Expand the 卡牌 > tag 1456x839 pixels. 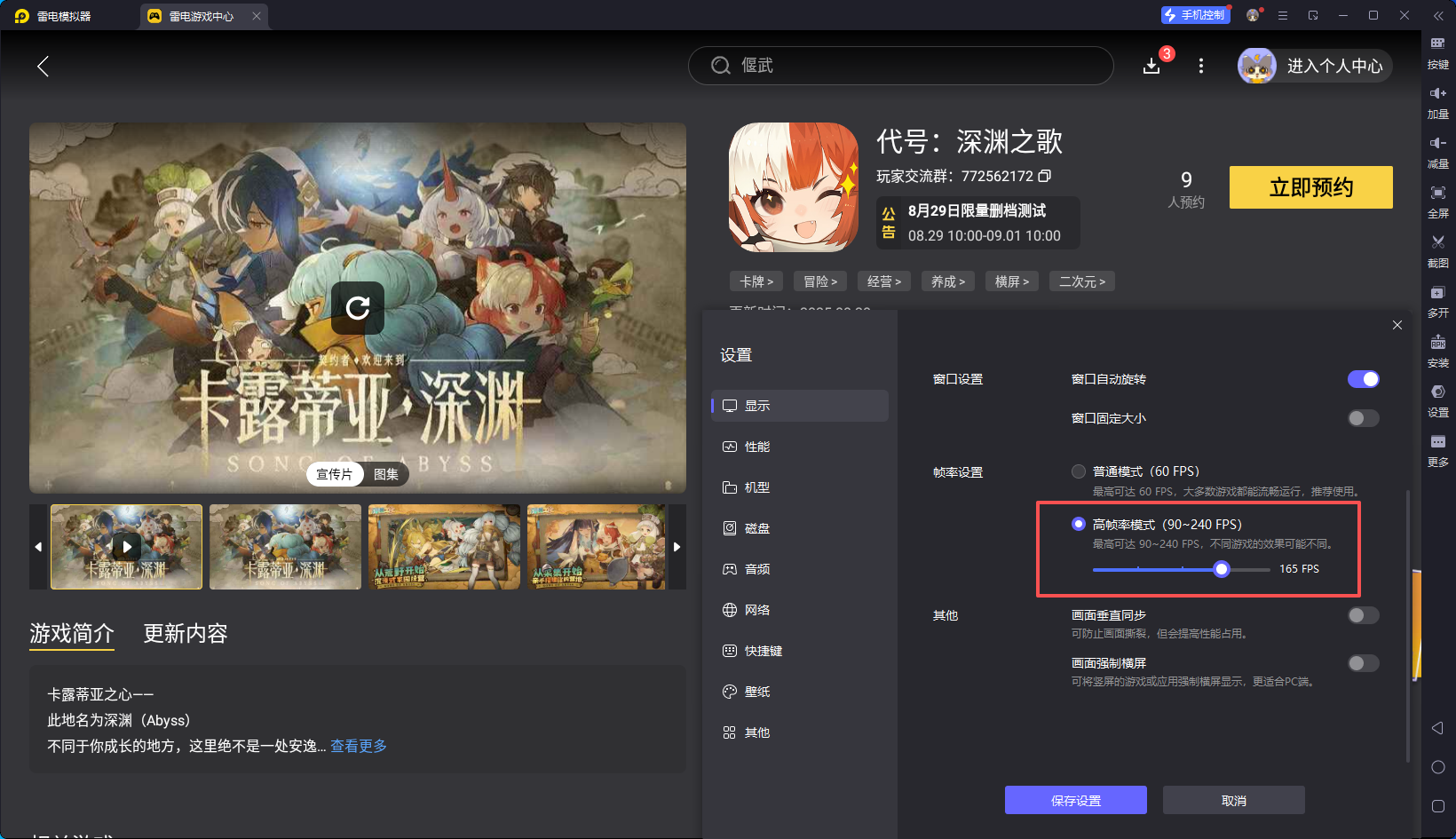[x=756, y=281]
